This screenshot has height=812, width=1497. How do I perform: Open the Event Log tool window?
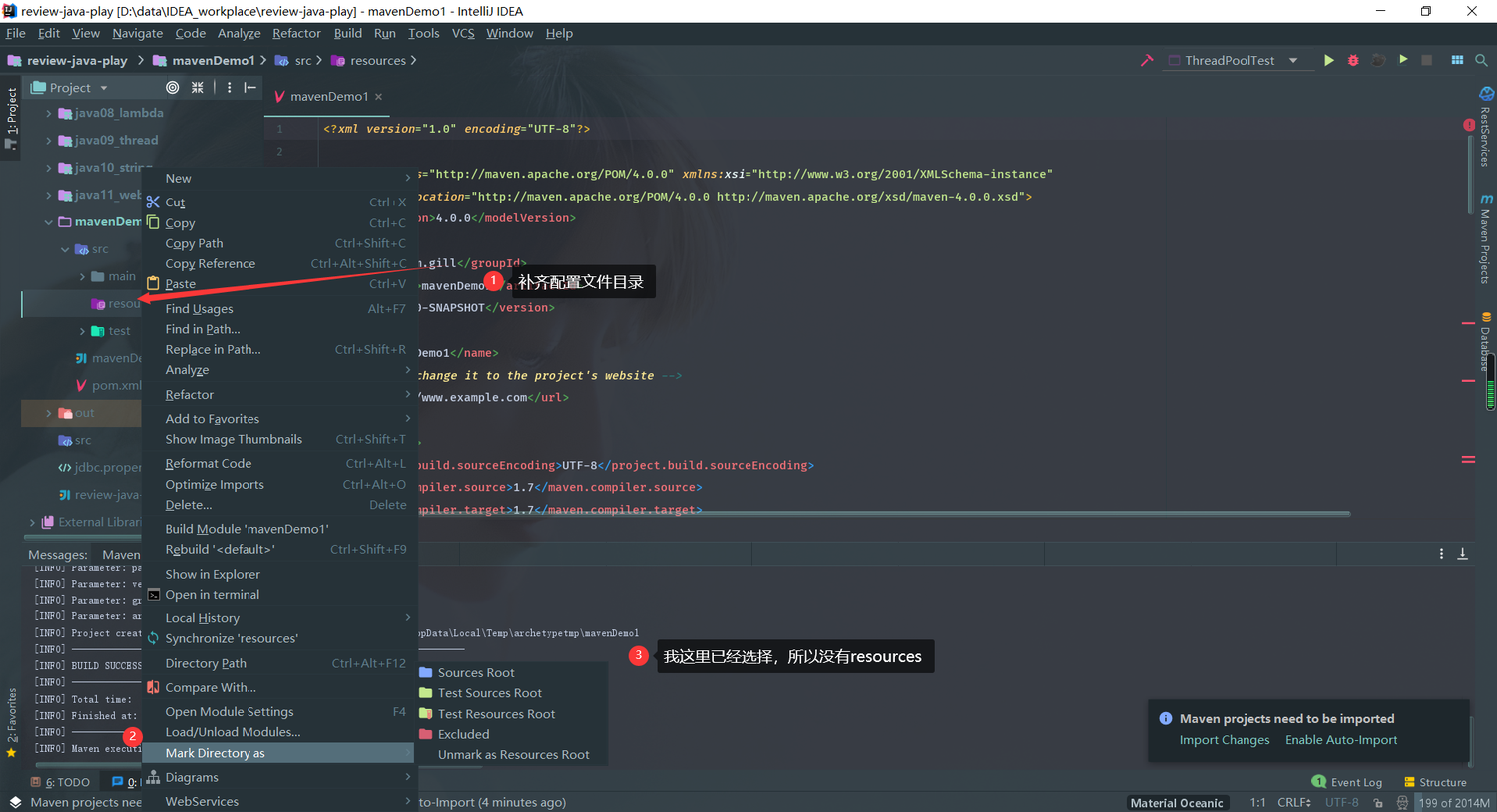point(1347,782)
